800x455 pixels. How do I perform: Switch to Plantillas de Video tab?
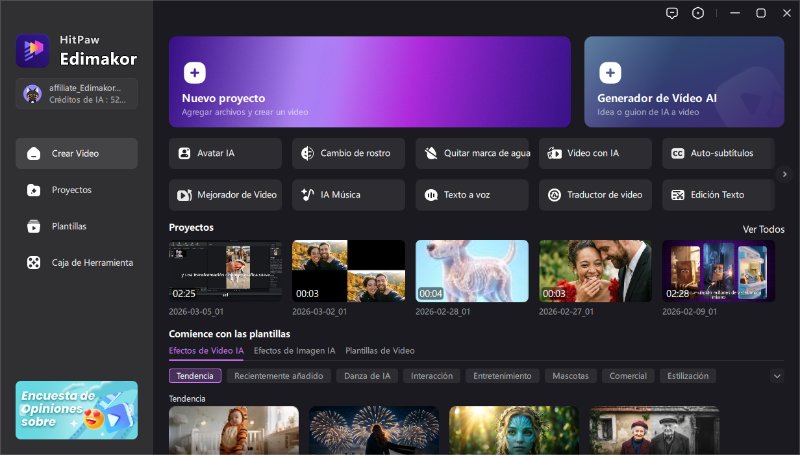click(380, 351)
